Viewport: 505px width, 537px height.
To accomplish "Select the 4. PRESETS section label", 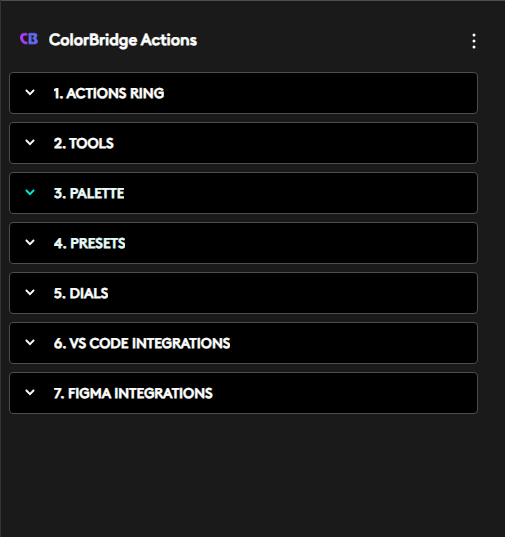I will pos(89,243).
